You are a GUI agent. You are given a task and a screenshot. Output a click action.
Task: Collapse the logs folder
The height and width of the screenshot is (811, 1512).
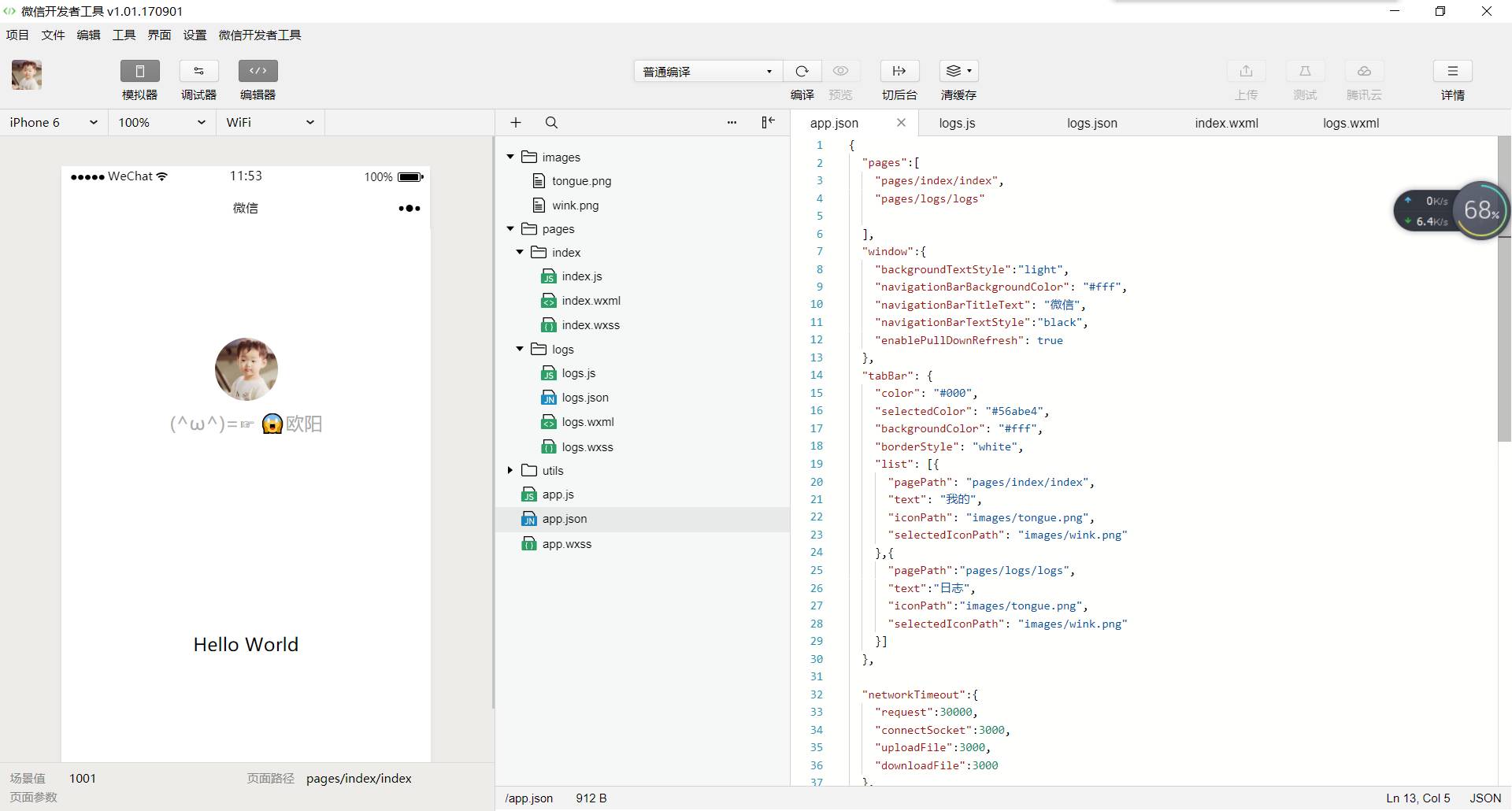tap(520, 349)
